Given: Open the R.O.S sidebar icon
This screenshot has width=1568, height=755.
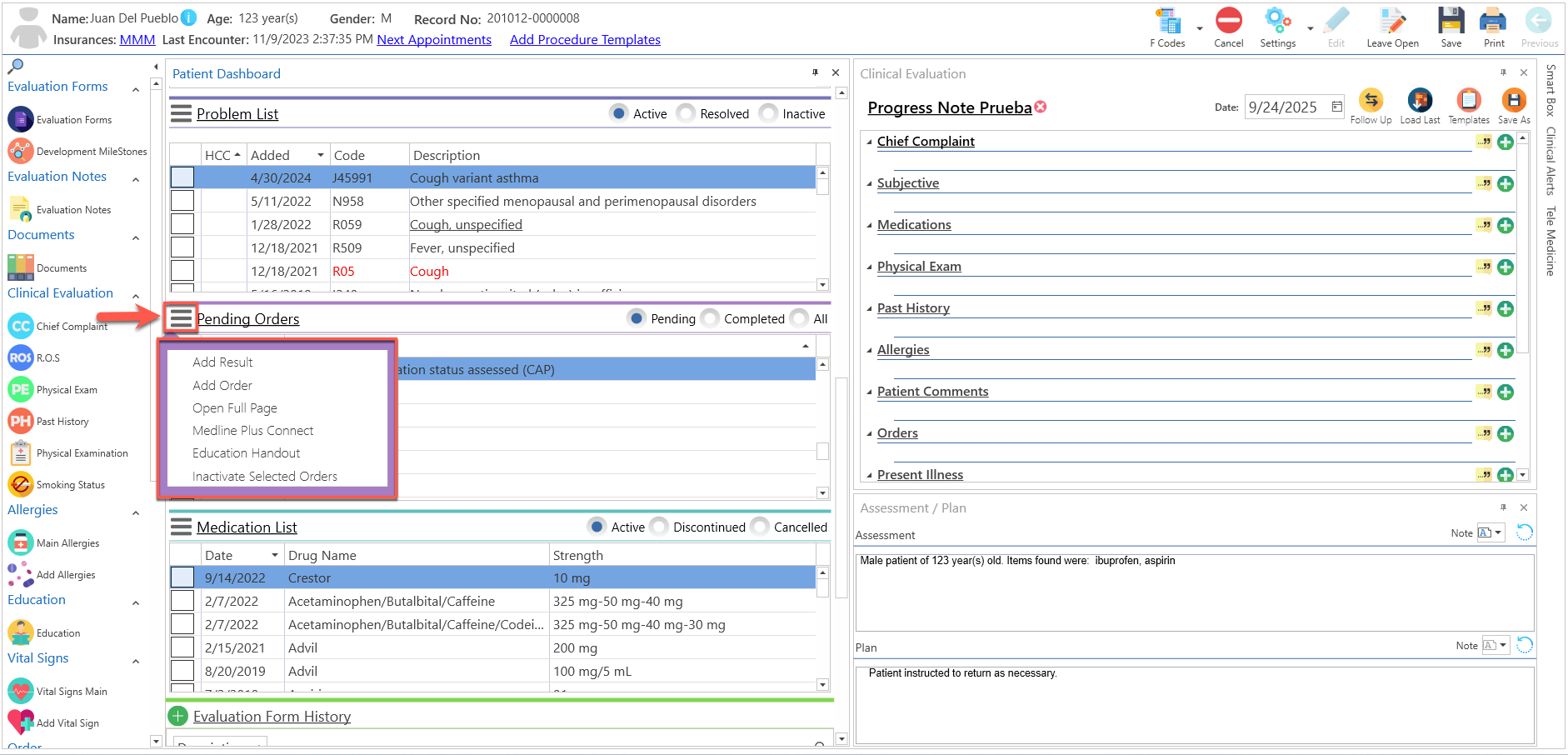Looking at the screenshot, I should [x=21, y=357].
